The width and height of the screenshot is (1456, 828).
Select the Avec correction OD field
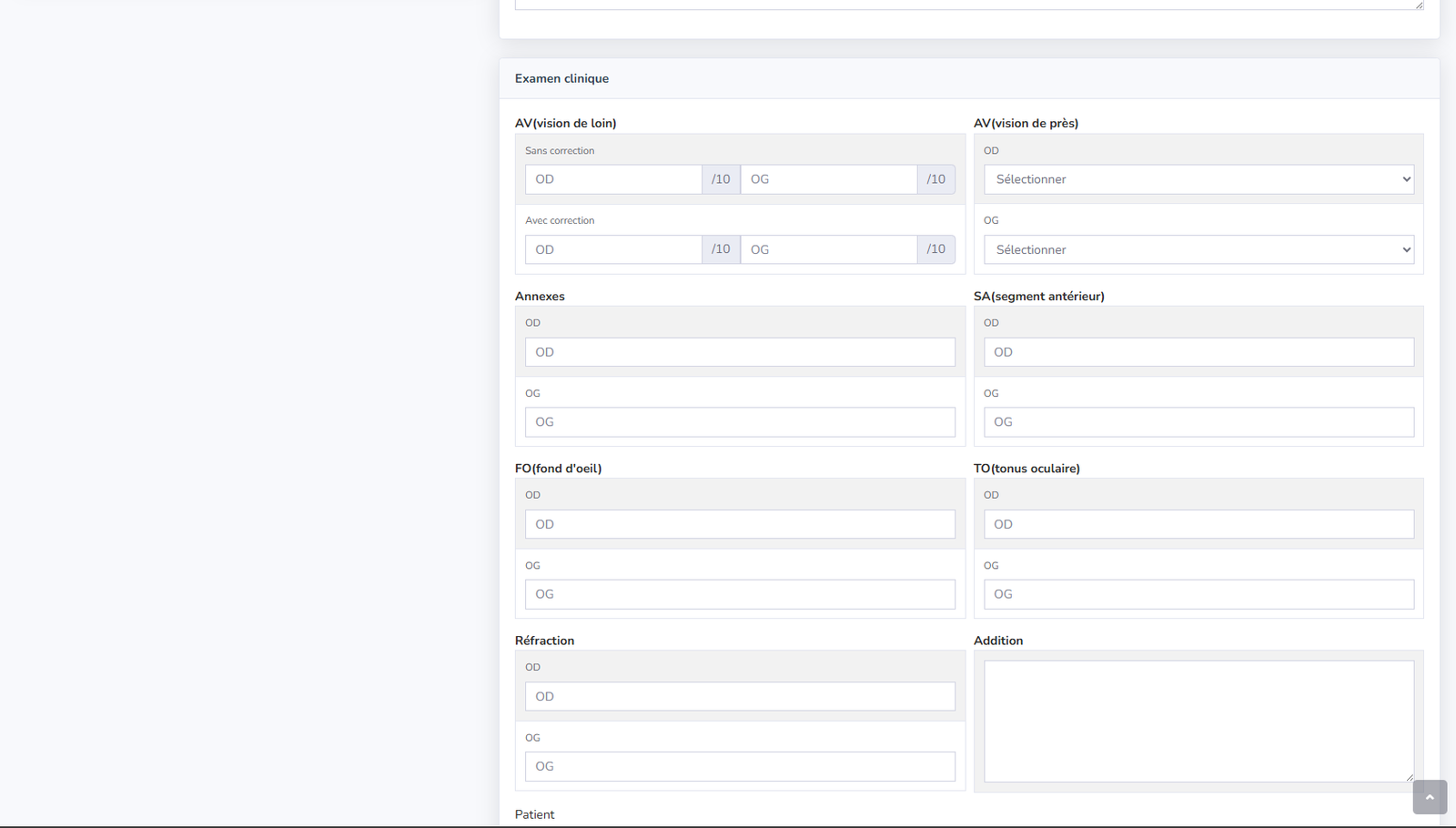click(x=612, y=249)
